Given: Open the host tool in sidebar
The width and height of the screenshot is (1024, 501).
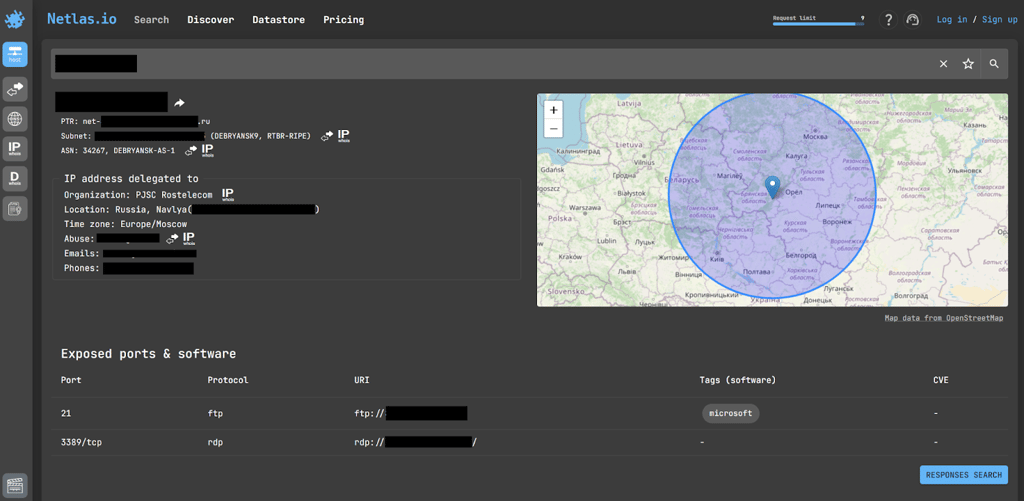Looking at the screenshot, I should point(15,54).
